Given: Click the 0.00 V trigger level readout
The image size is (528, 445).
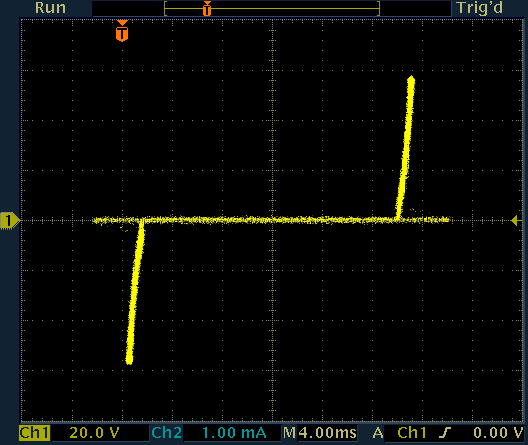Looking at the screenshot, I should click(498, 433).
